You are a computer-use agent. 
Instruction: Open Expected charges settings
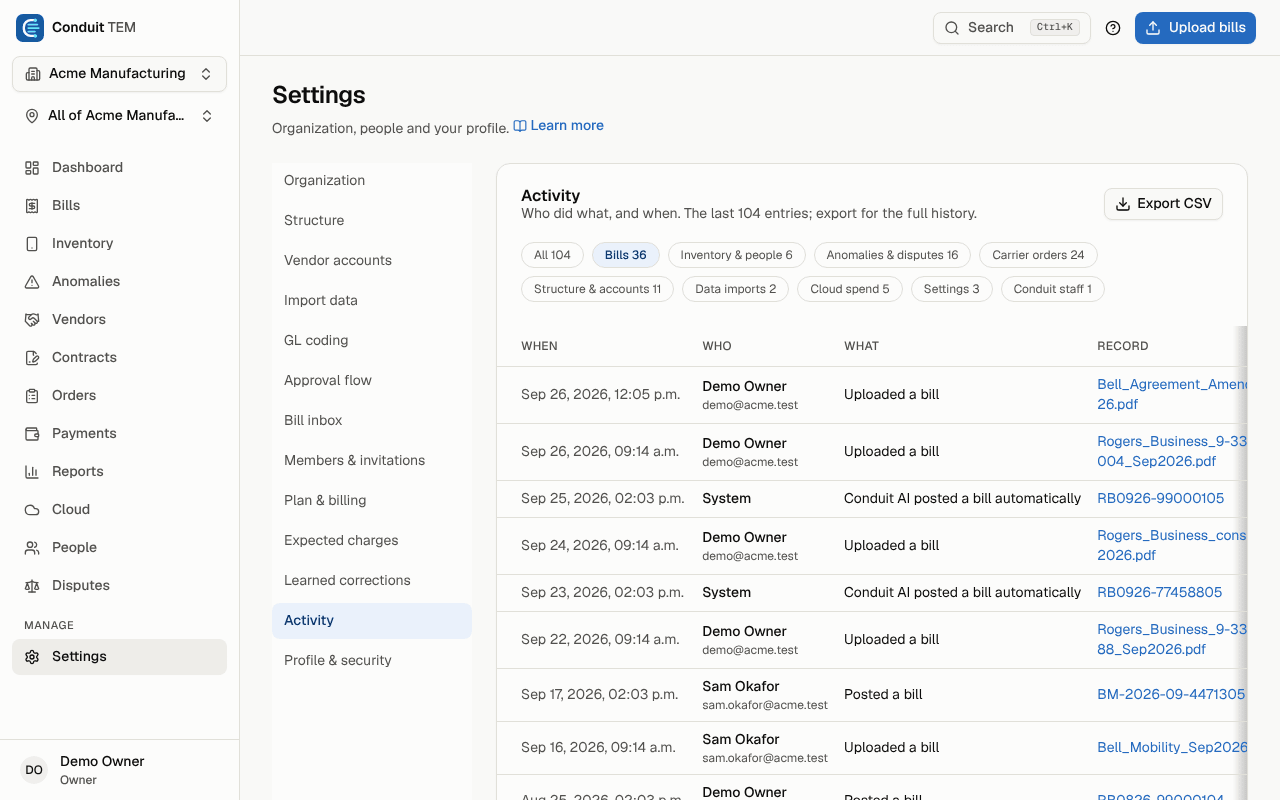pyautogui.click(x=372, y=541)
